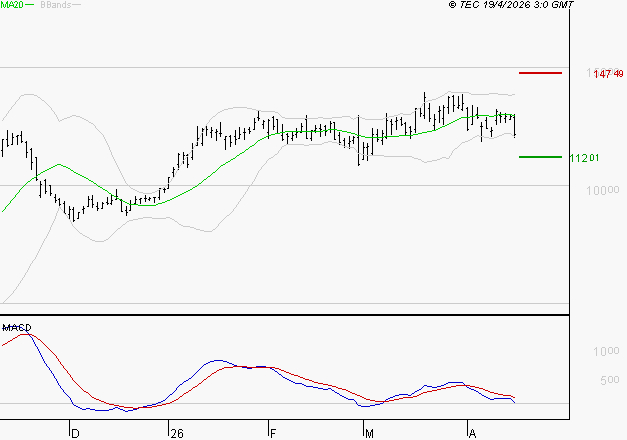Screen dimensions: 627x440
Task: Click the MACD 500 scale label
Action: [610, 380]
